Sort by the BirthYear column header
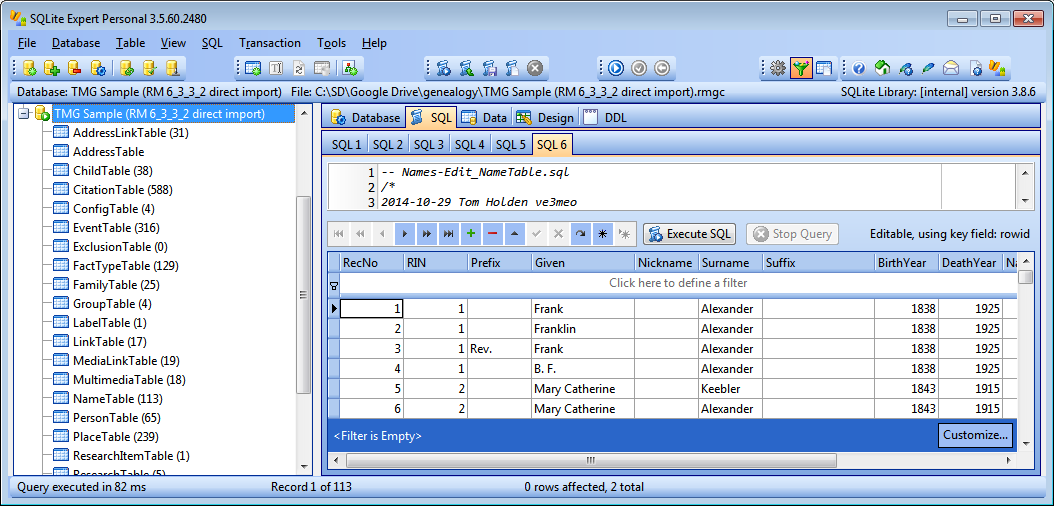 pos(906,263)
